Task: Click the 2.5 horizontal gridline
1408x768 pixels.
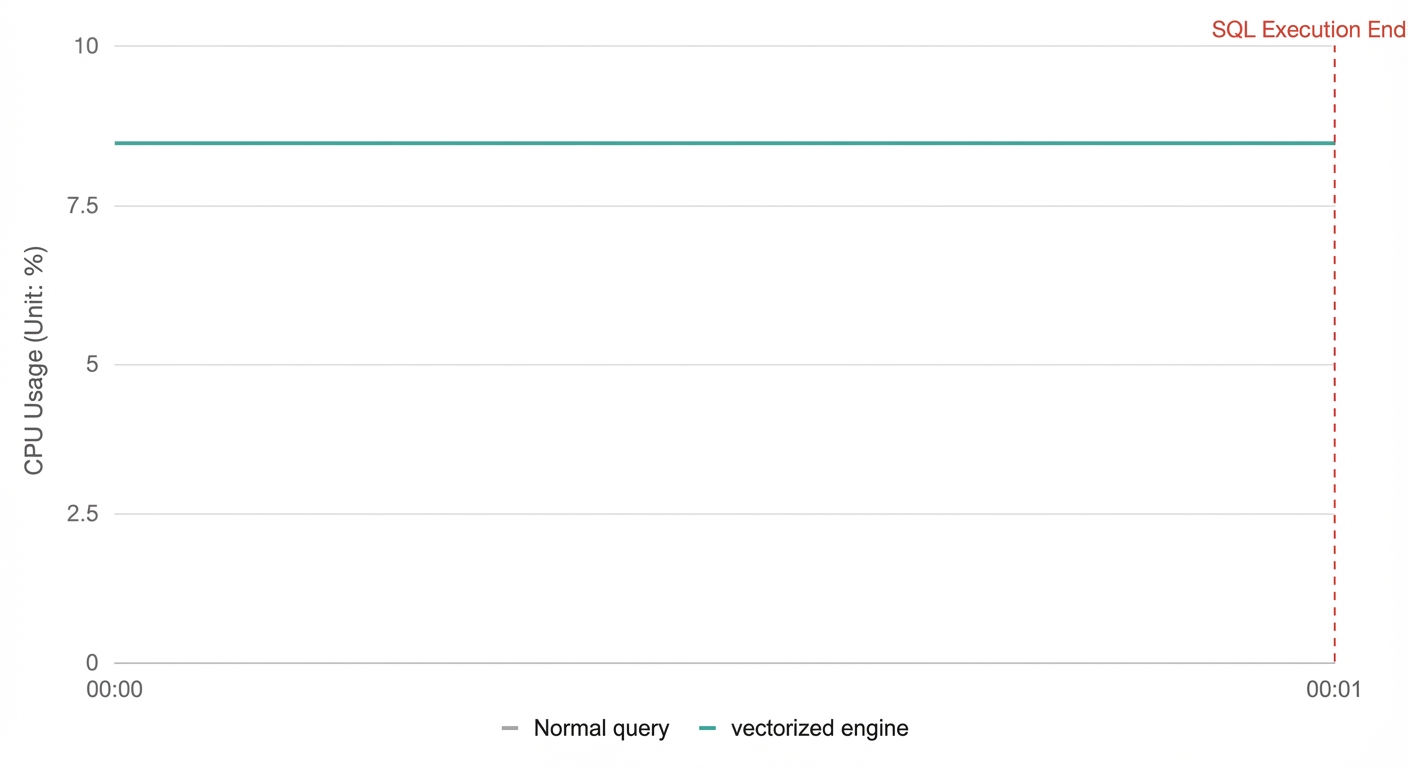Action: click(x=724, y=514)
